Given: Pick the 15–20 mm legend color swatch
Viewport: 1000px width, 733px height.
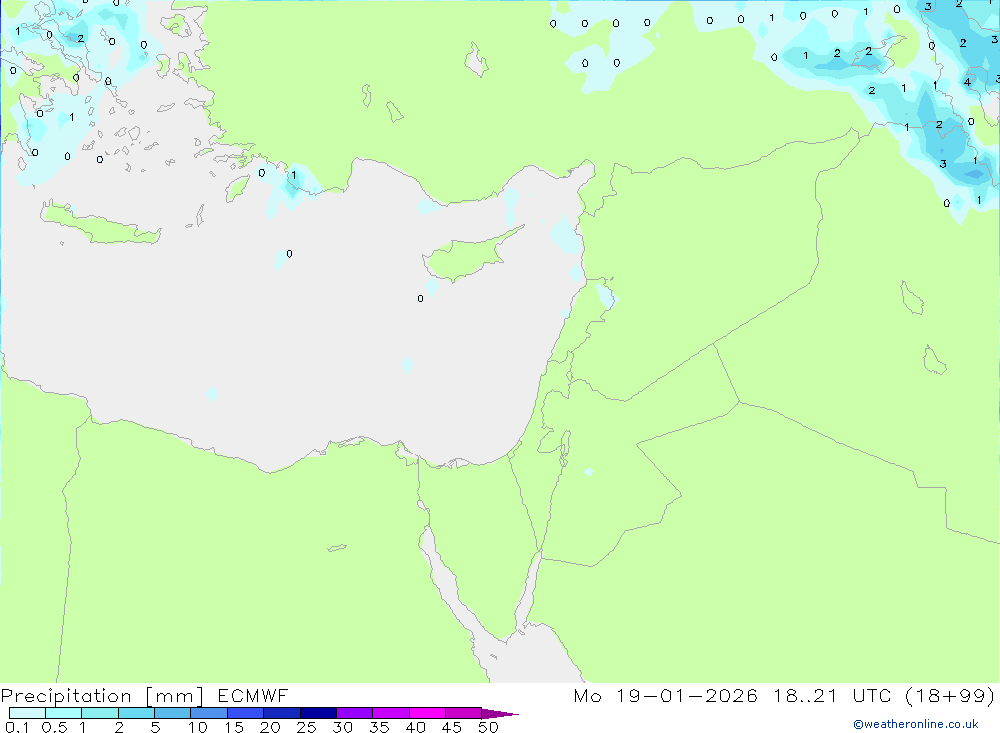Looking at the screenshot, I should [x=245, y=713].
